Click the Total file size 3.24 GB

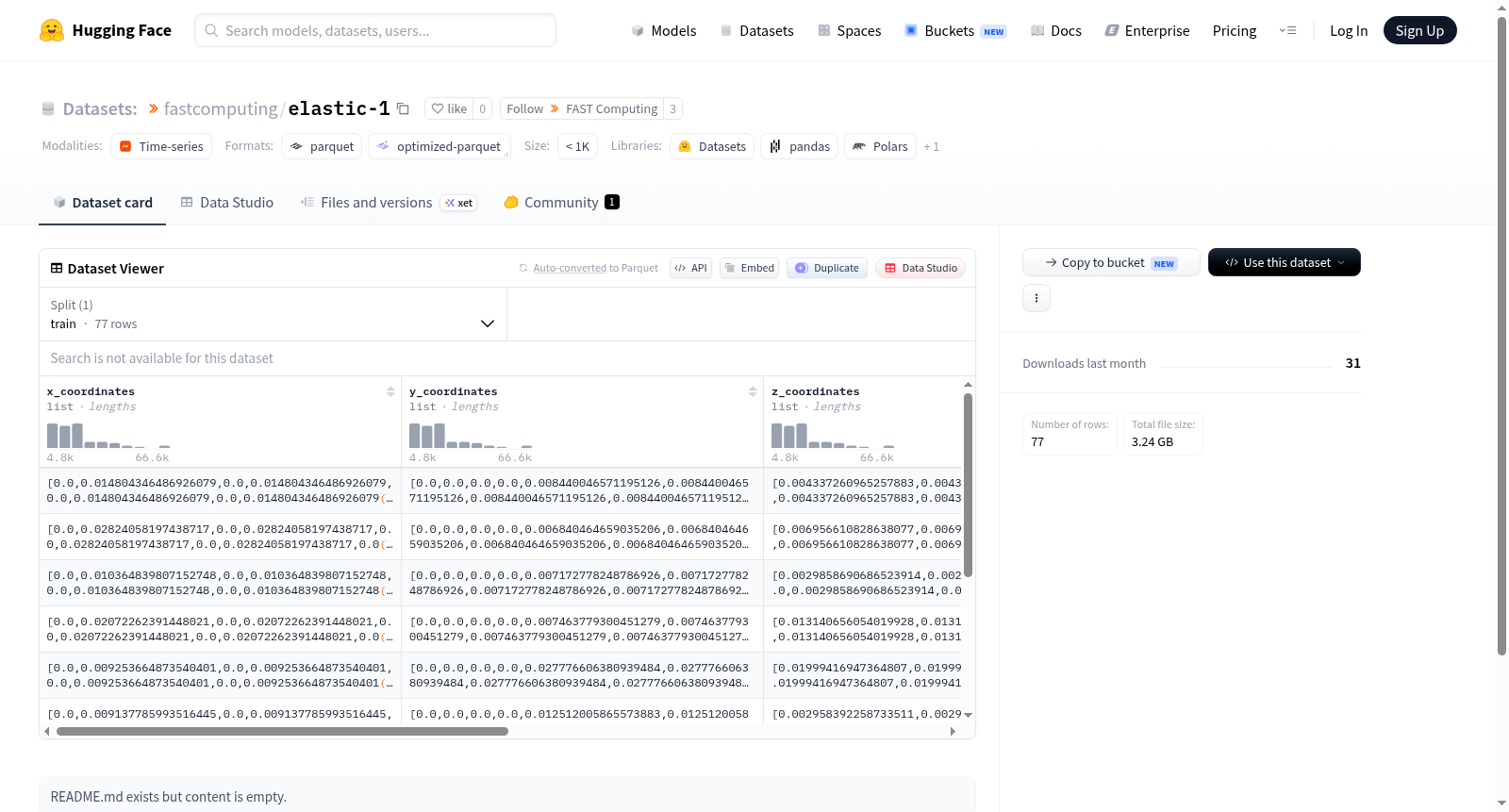pos(1163,434)
